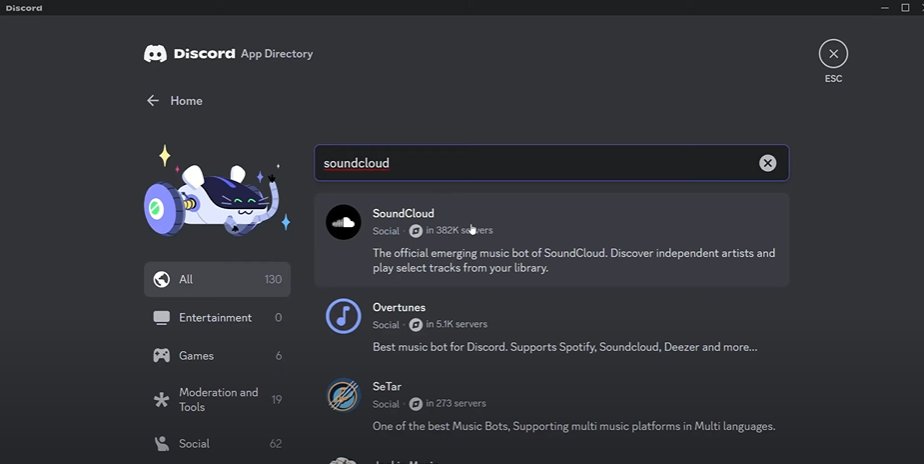Viewport: 924px width, 464px height.
Task: Open the SoundCloud result title
Action: [403, 213]
